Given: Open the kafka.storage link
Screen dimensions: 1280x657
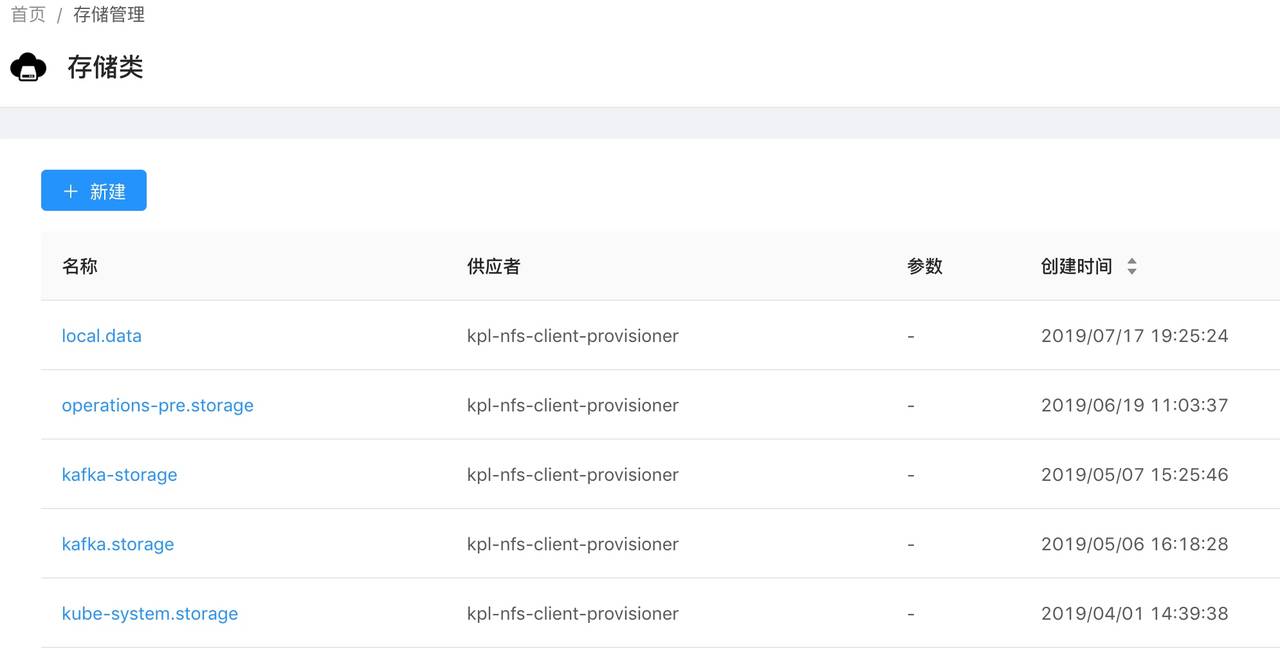Looking at the screenshot, I should coord(118,544).
